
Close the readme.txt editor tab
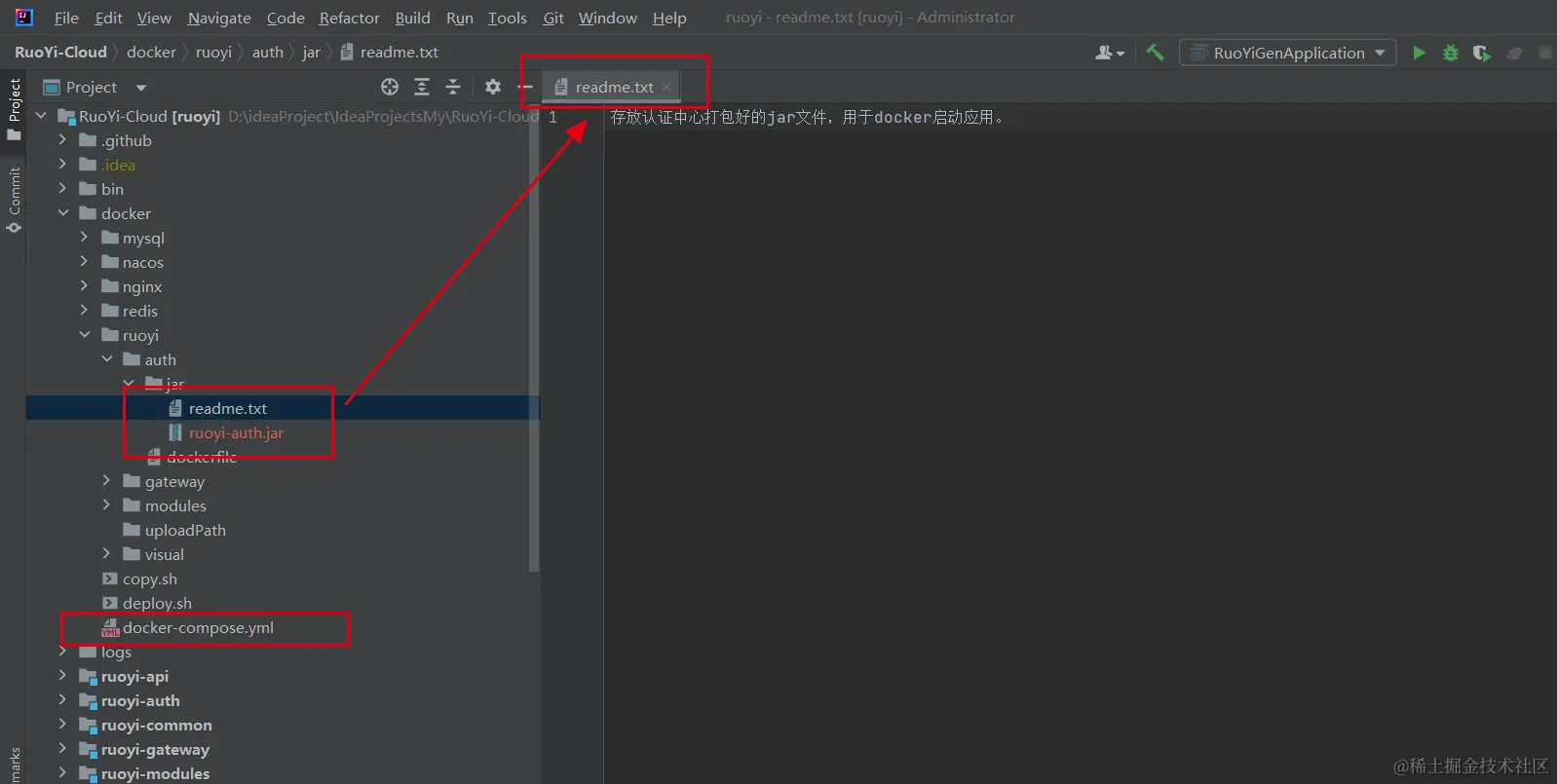tap(666, 87)
